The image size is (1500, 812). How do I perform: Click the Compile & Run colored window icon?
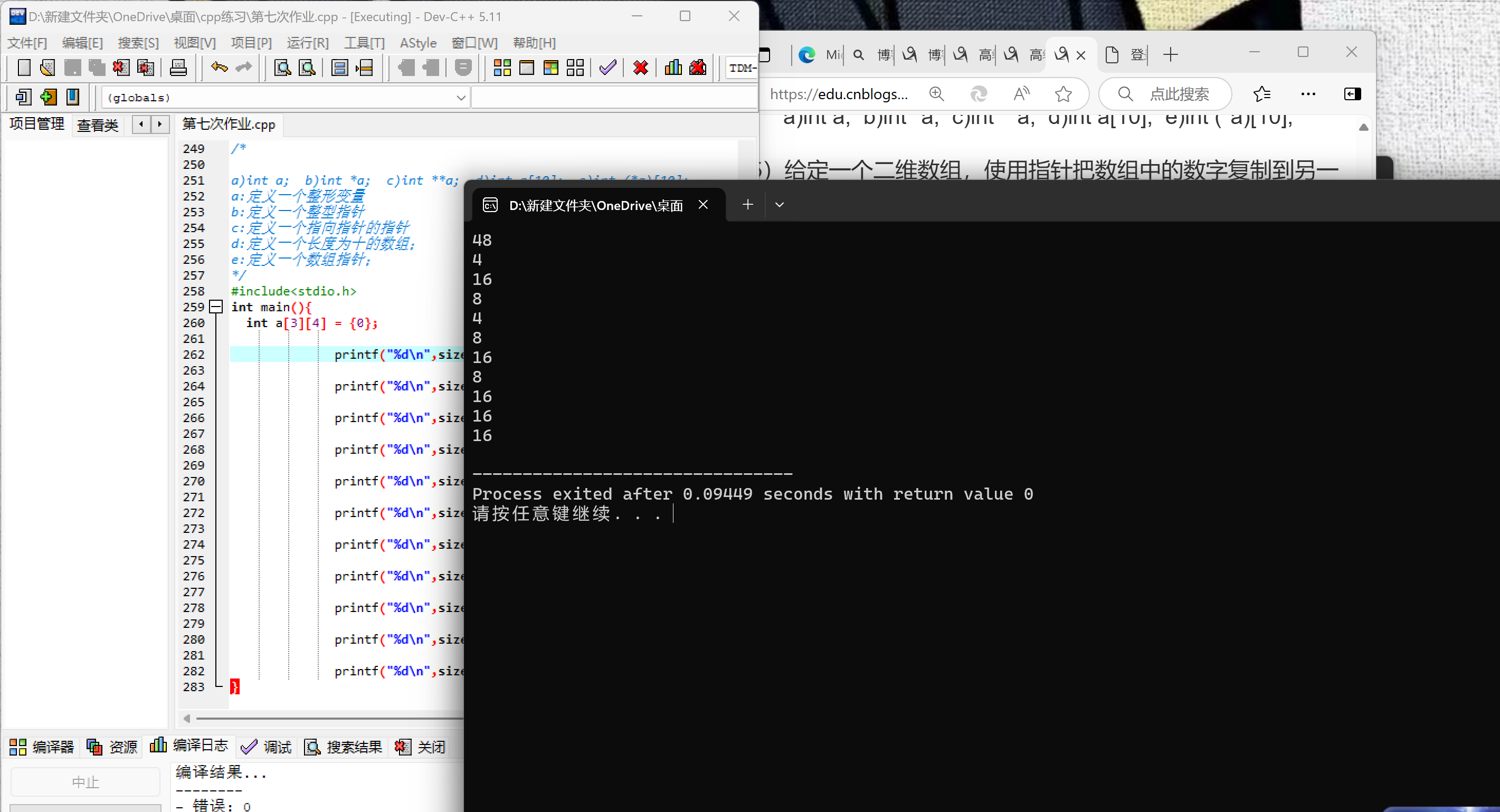click(x=551, y=68)
